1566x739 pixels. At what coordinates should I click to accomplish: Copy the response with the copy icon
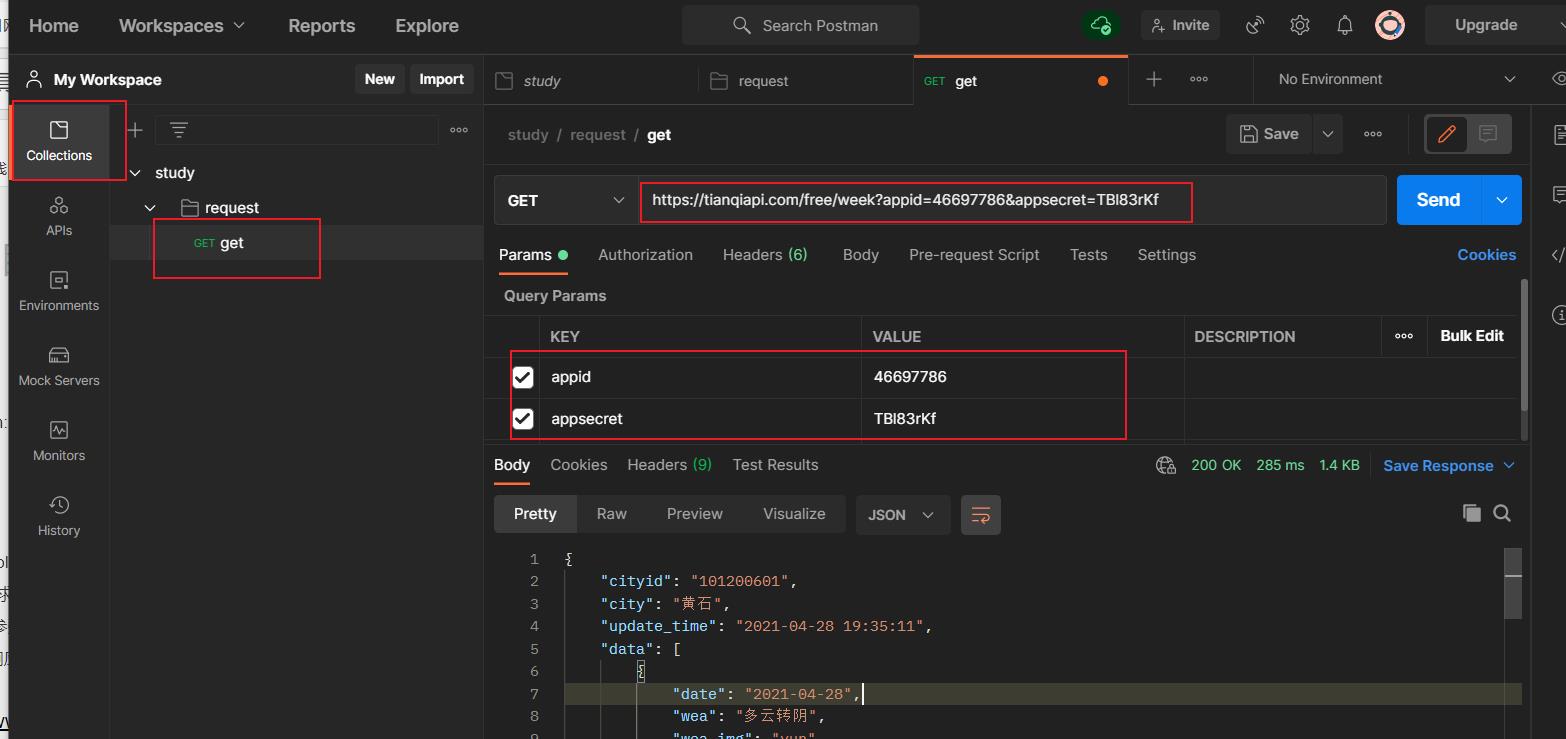point(1471,513)
